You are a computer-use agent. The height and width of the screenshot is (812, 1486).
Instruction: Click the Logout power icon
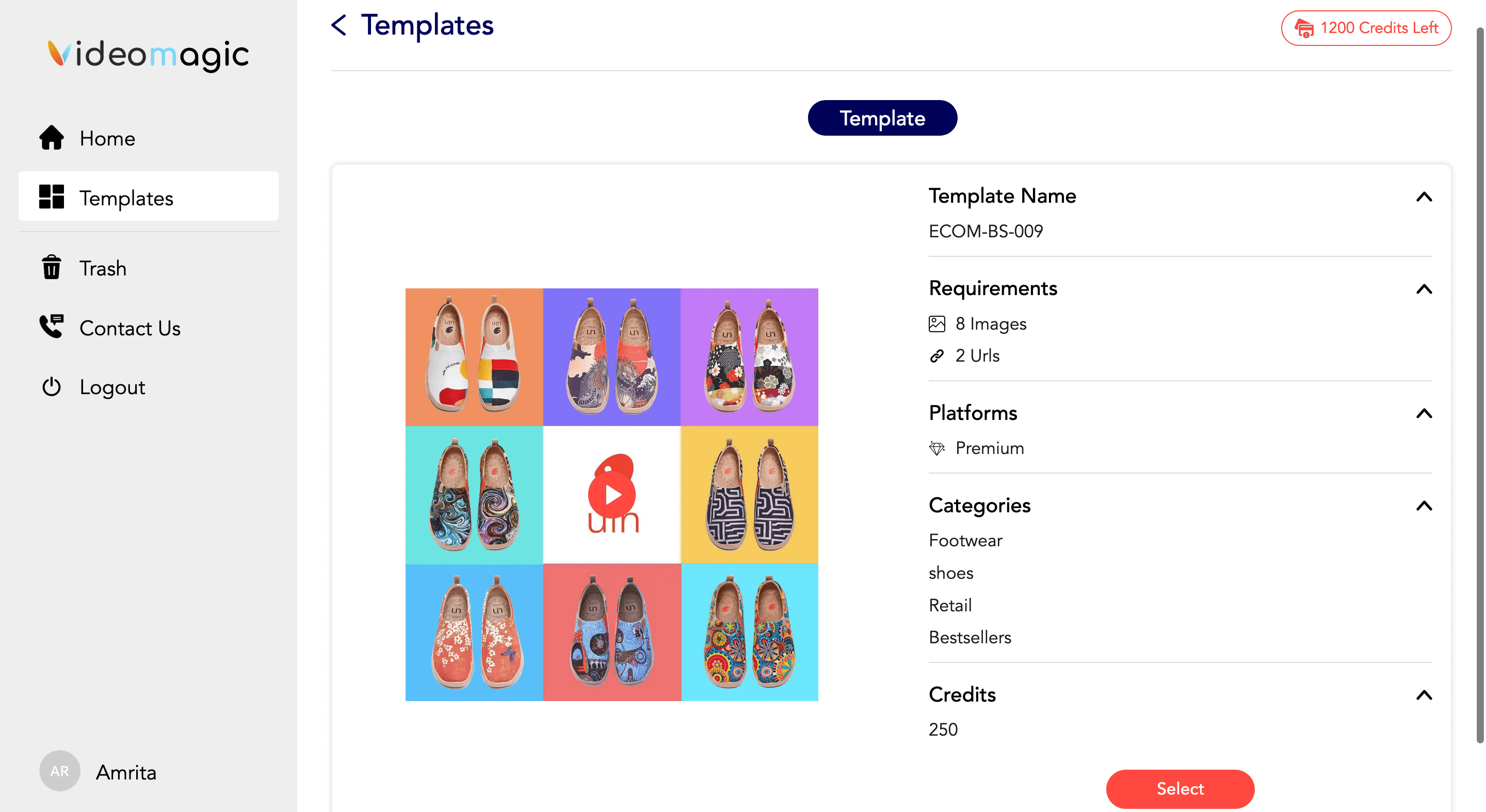tap(52, 386)
